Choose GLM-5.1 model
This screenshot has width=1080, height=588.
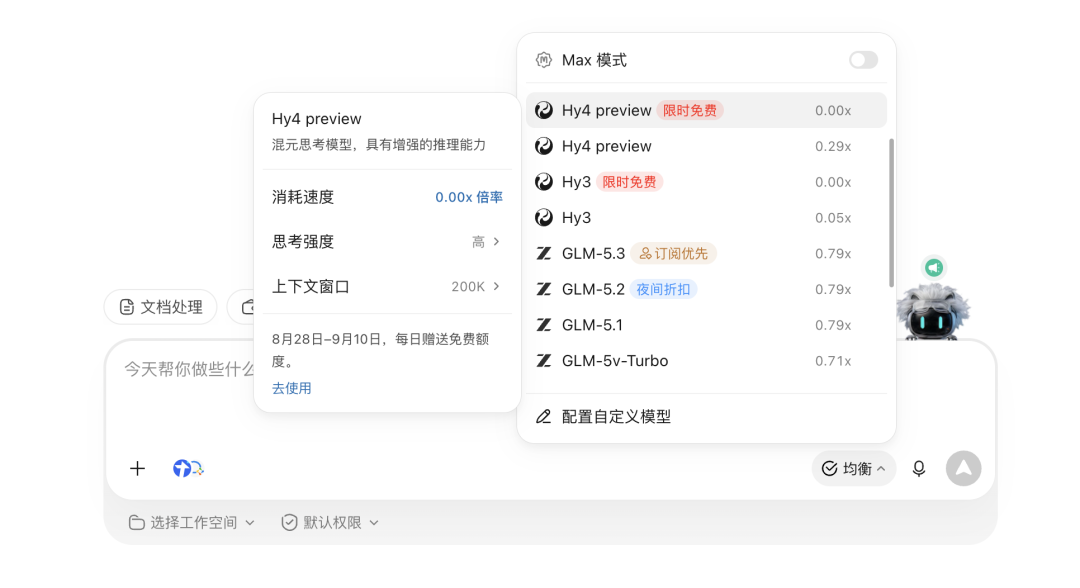[x=706, y=325]
